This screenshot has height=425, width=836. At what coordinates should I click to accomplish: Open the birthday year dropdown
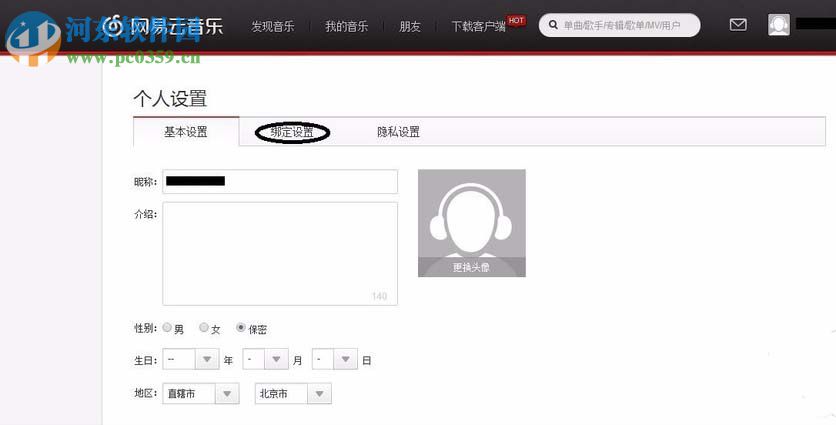191,359
